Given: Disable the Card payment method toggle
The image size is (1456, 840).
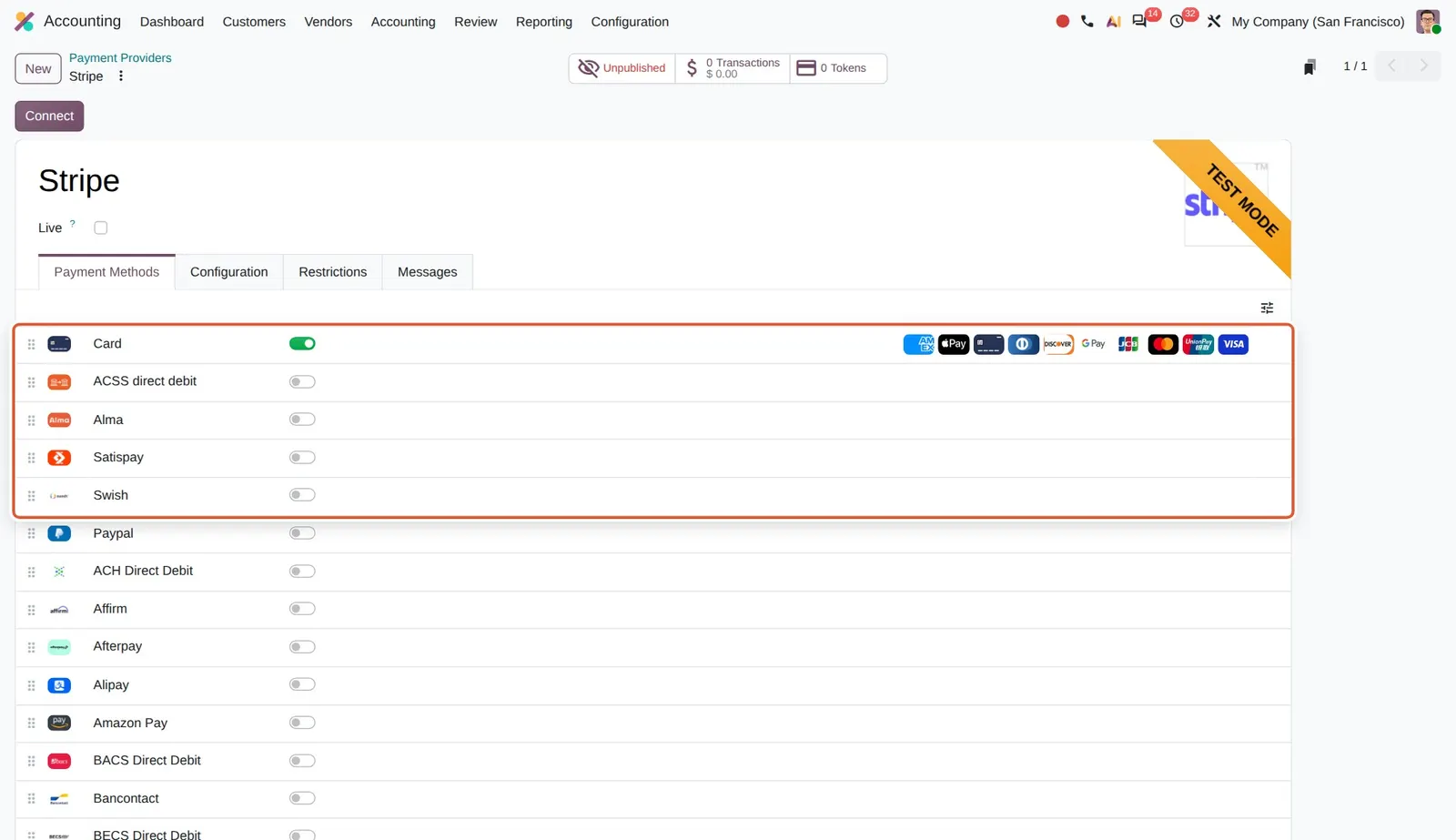Looking at the screenshot, I should [x=302, y=344].
